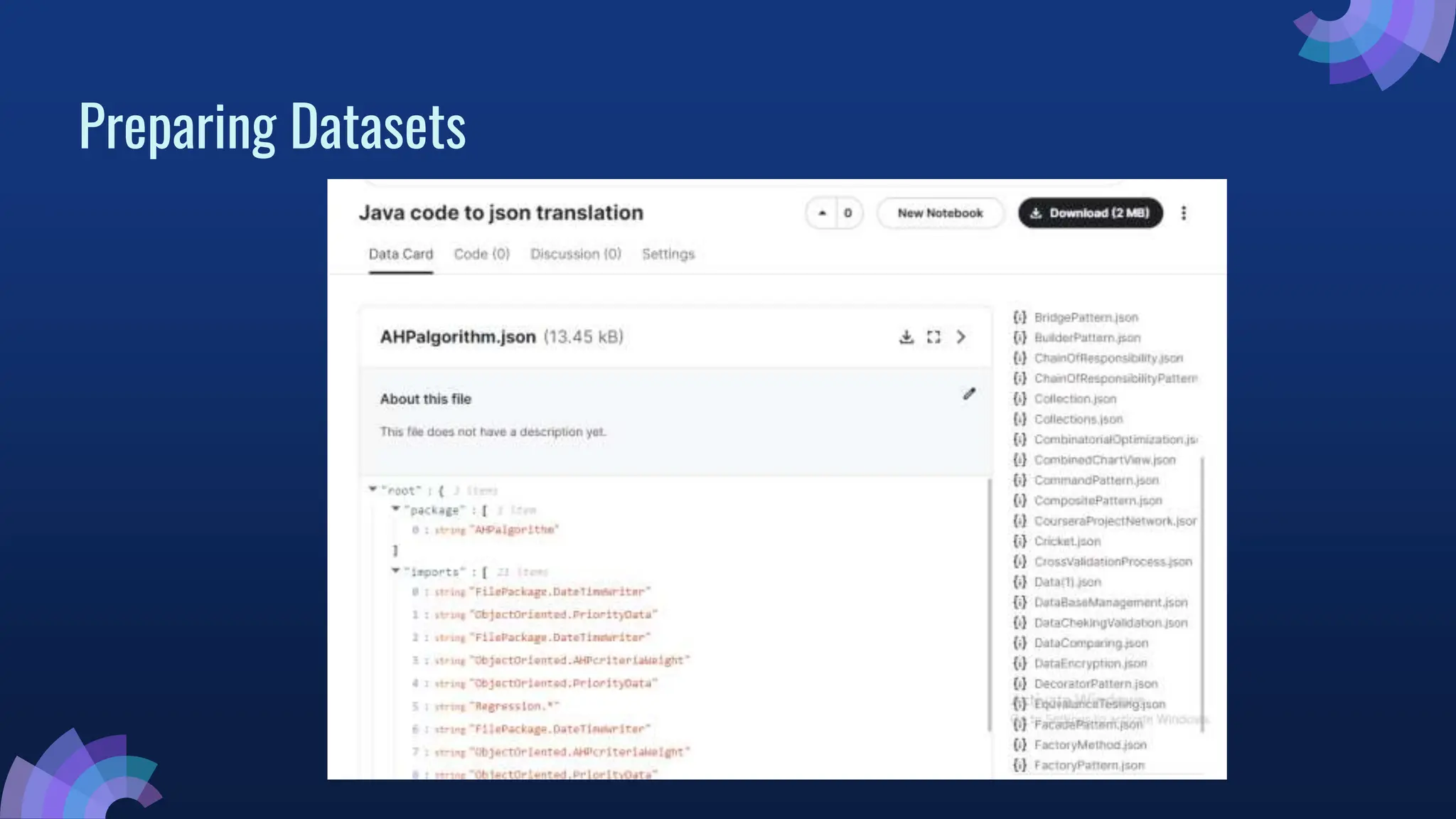Open CommandPattern.json in file list
Image resolution: width=1456 pixels, height=819 pixels.
[x=1096, y=481]
